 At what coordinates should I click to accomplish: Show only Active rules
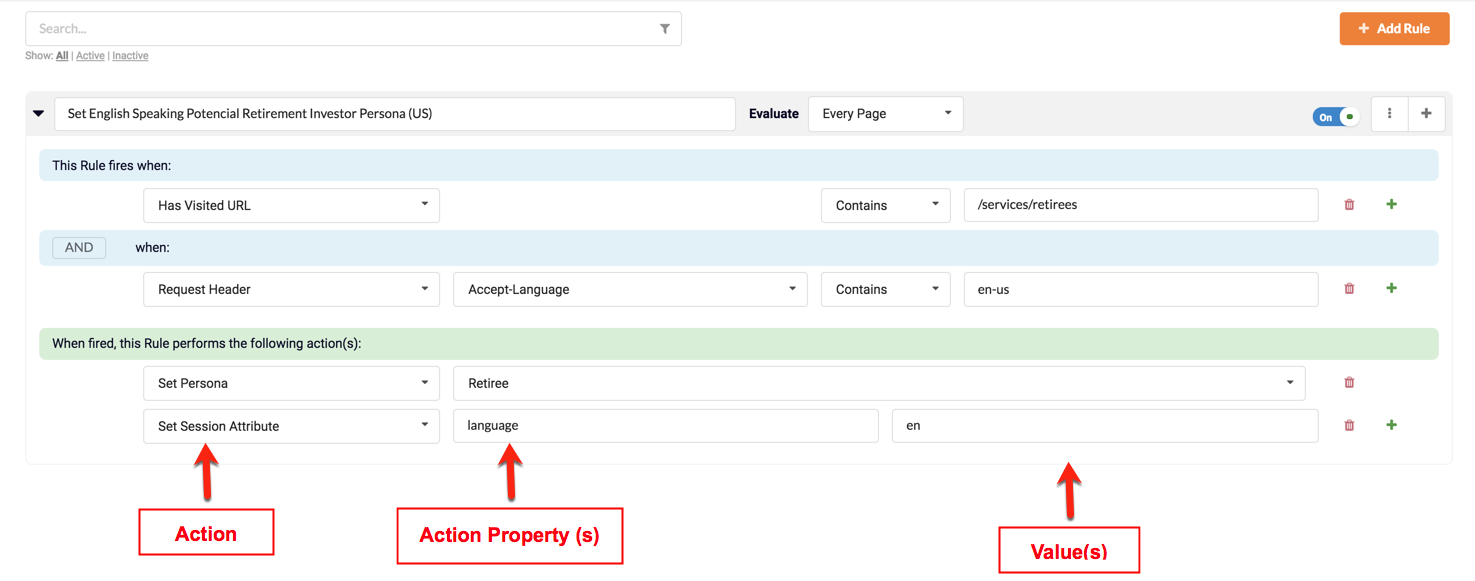click(x=90, y=56)
